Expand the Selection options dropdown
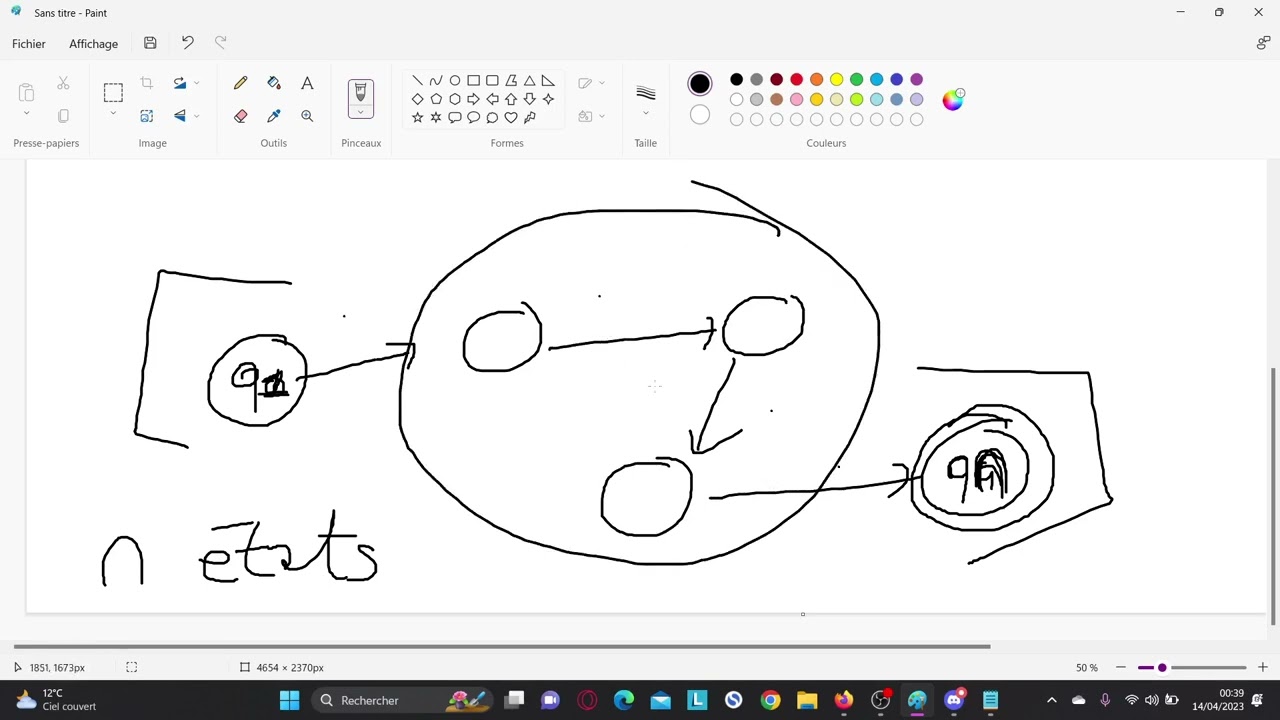The height and width of the screenshot is (720, 1280). click(x=113, y=114)
